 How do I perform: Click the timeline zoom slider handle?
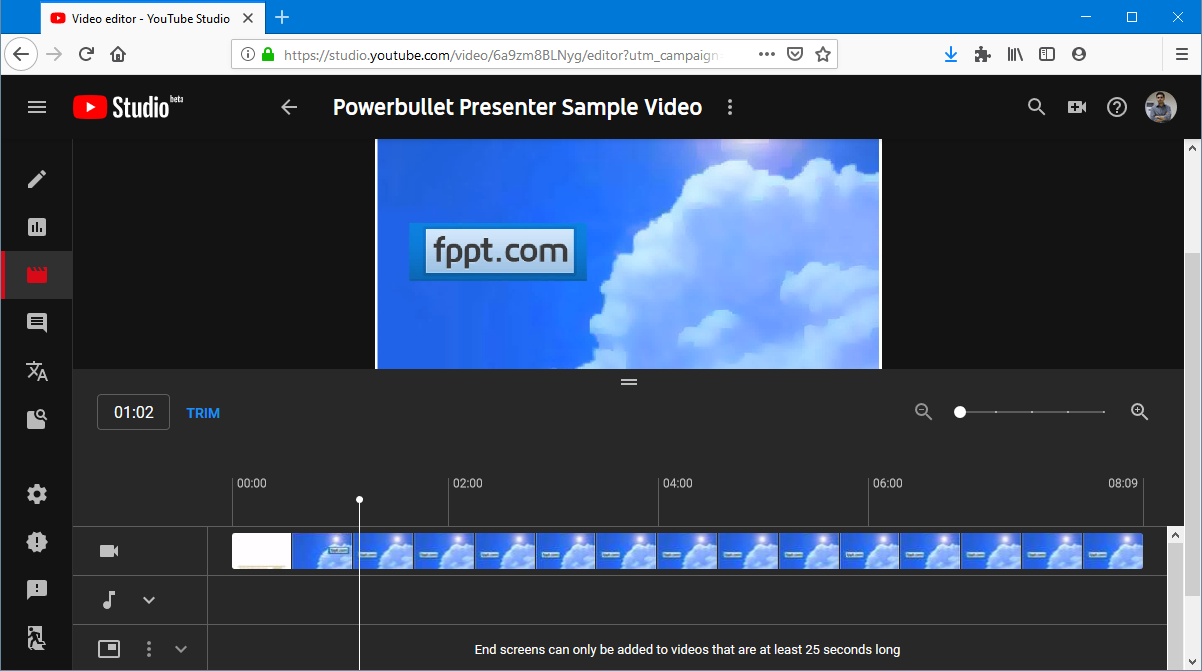pyautogui.click(x=960, y=412)
